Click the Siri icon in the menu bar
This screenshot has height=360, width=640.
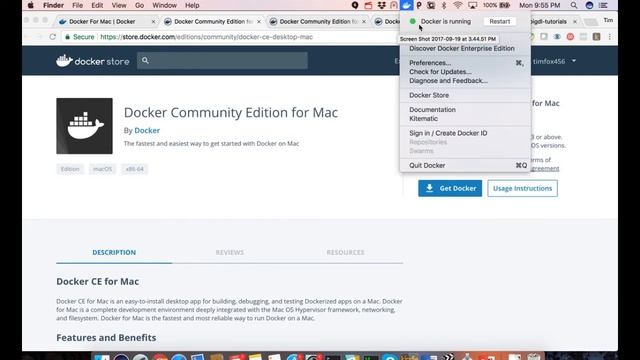pyautogui.click(x=589, y=5)
